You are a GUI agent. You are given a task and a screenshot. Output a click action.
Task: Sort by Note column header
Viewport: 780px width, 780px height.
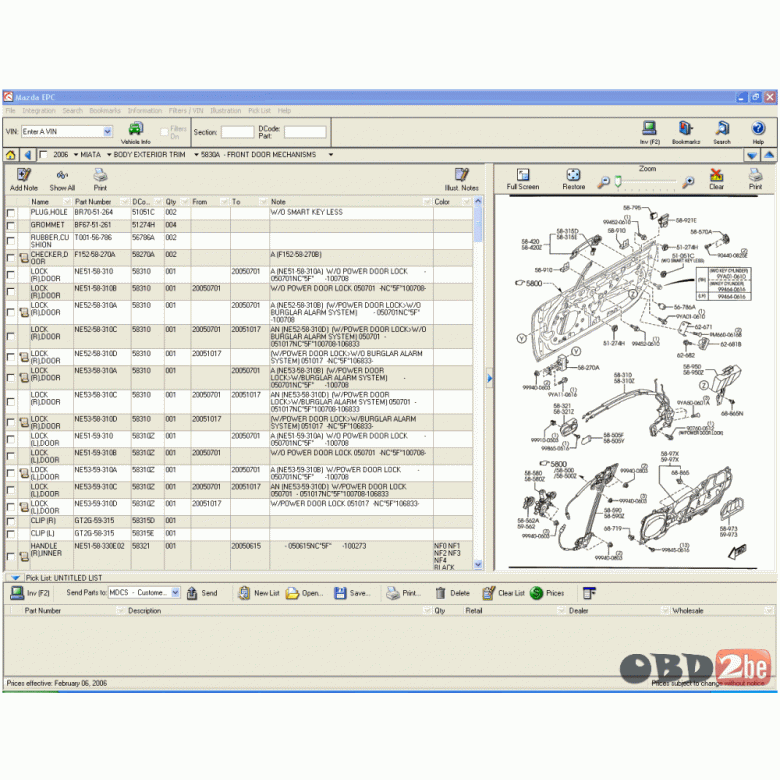point(351,202)
